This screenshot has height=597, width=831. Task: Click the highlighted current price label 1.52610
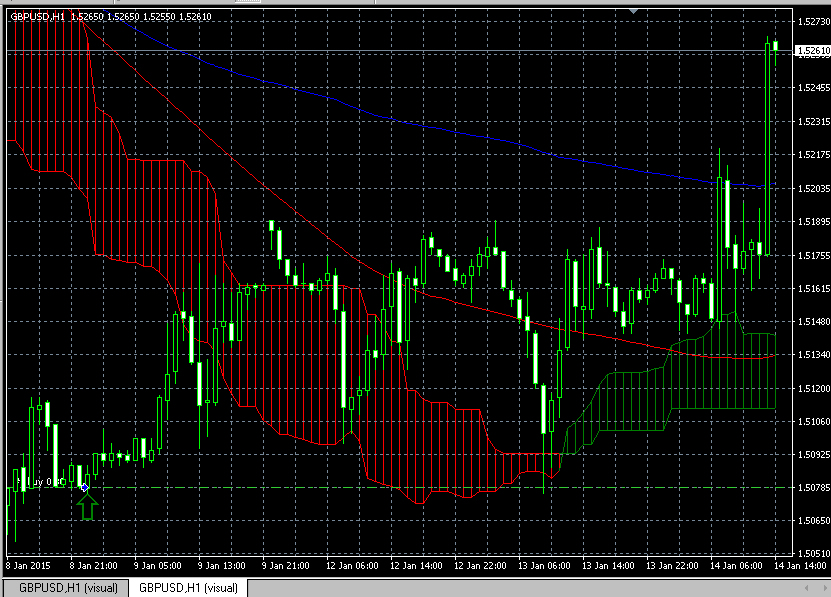(x=813, y=51)
